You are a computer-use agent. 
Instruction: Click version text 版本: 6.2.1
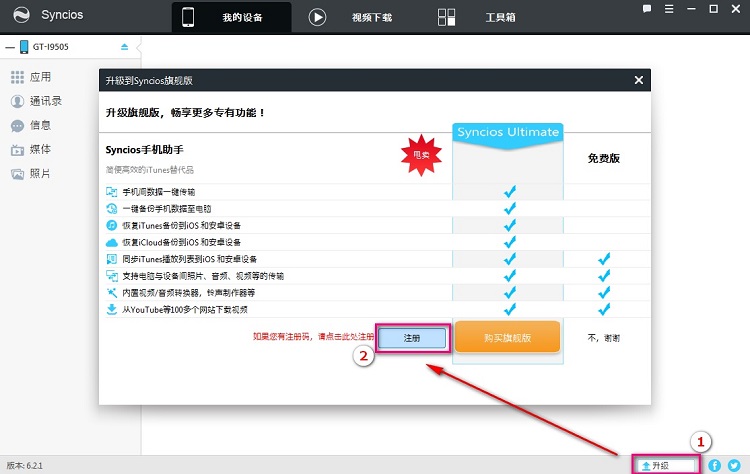[24, 465]
